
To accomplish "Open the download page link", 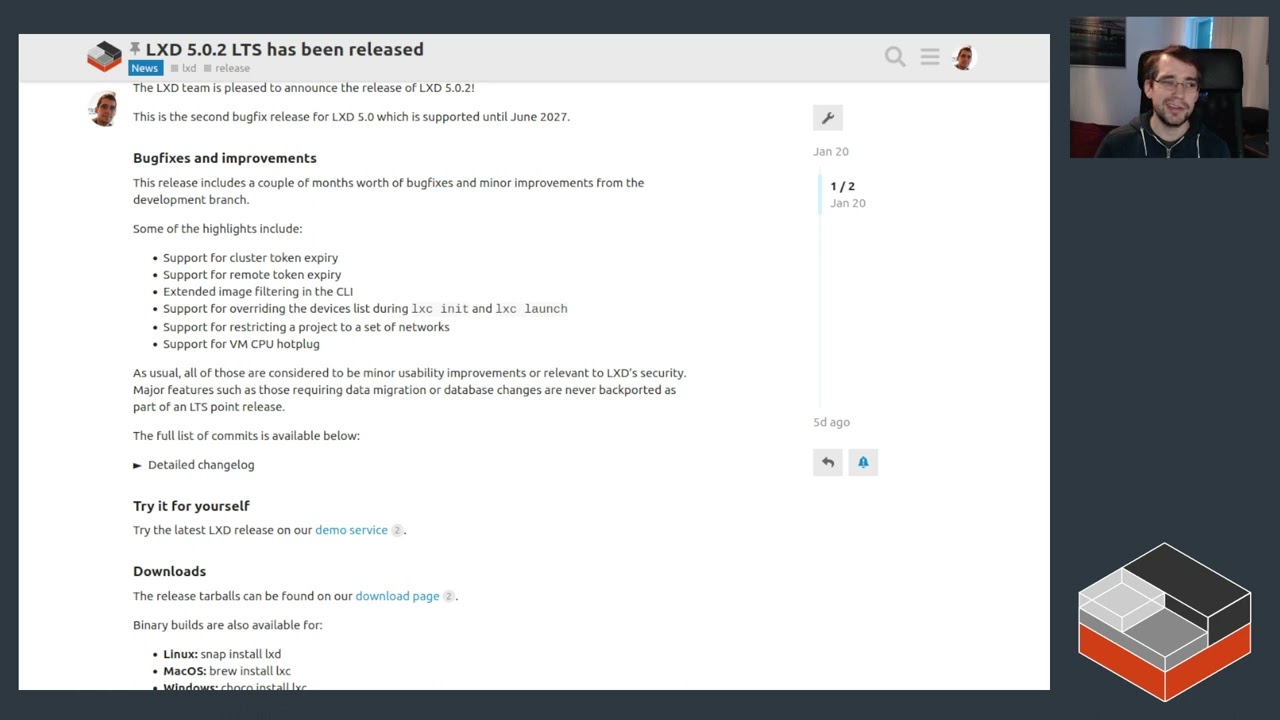I will [397, 596].
